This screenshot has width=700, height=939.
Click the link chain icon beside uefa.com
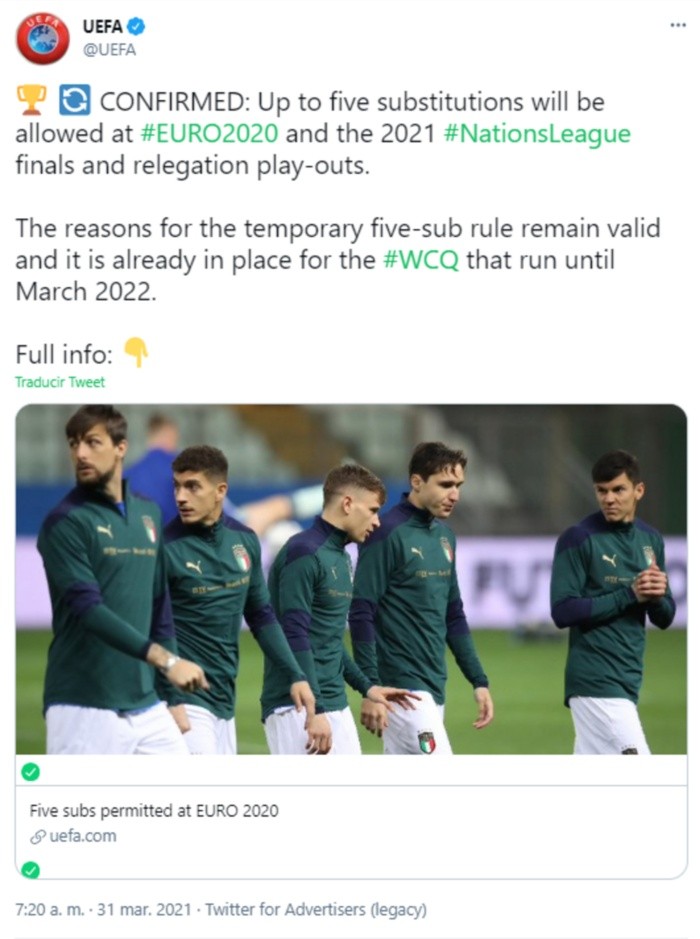(x=37, y=836)
